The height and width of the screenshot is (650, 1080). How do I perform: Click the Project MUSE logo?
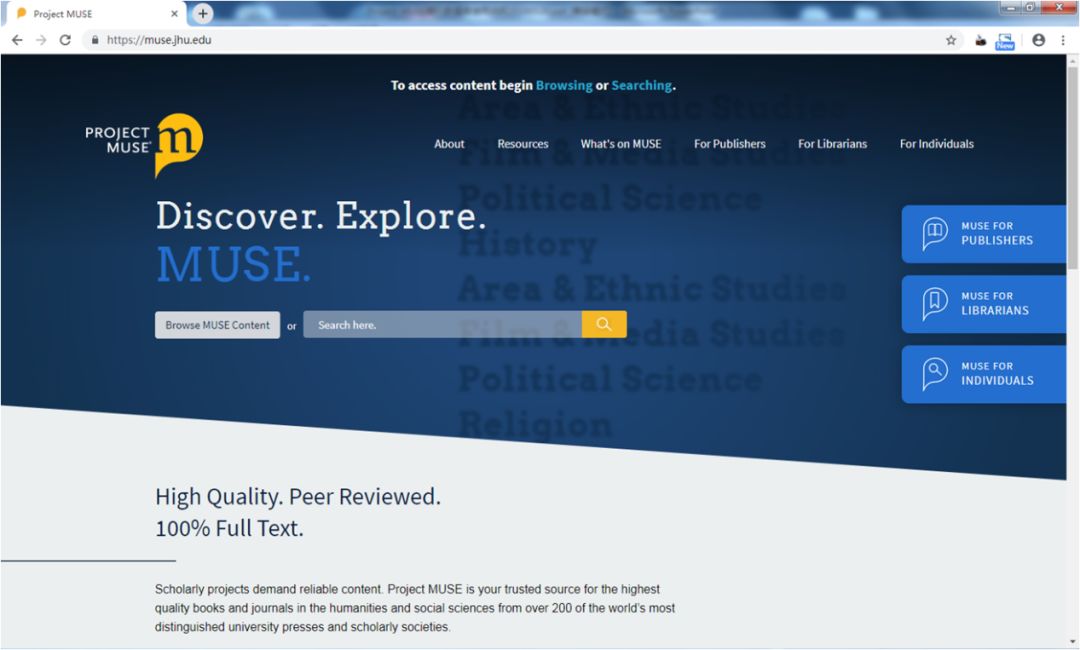[144, 145]
